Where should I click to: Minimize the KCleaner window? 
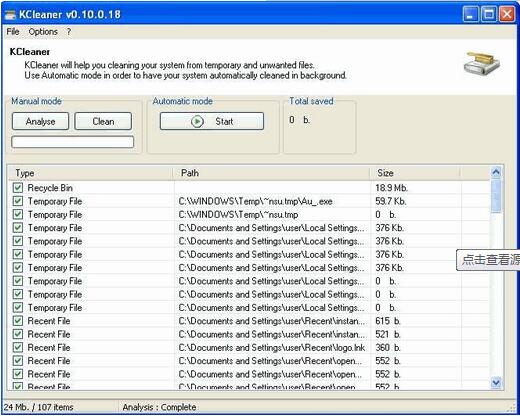(x=470, y=14)
